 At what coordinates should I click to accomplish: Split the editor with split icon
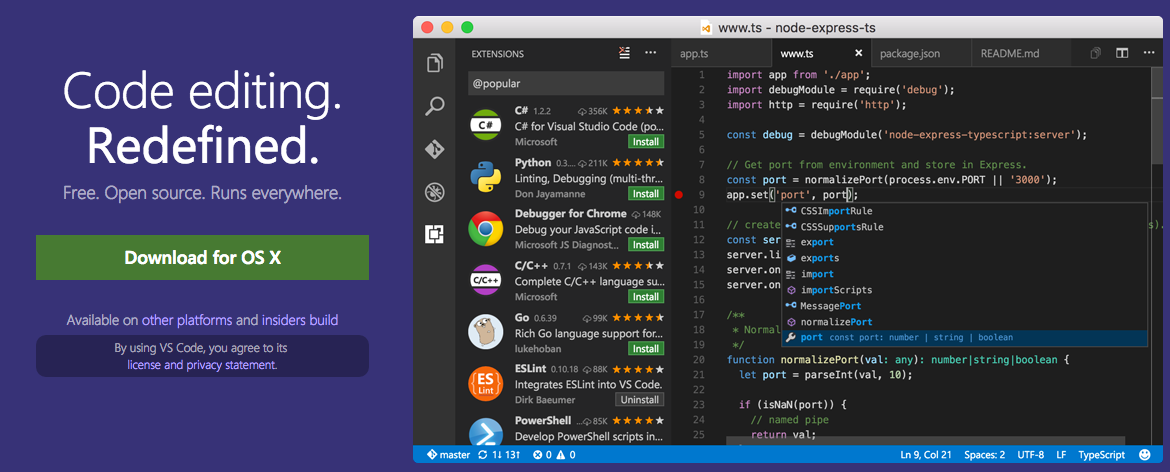tap(1121, 53)
